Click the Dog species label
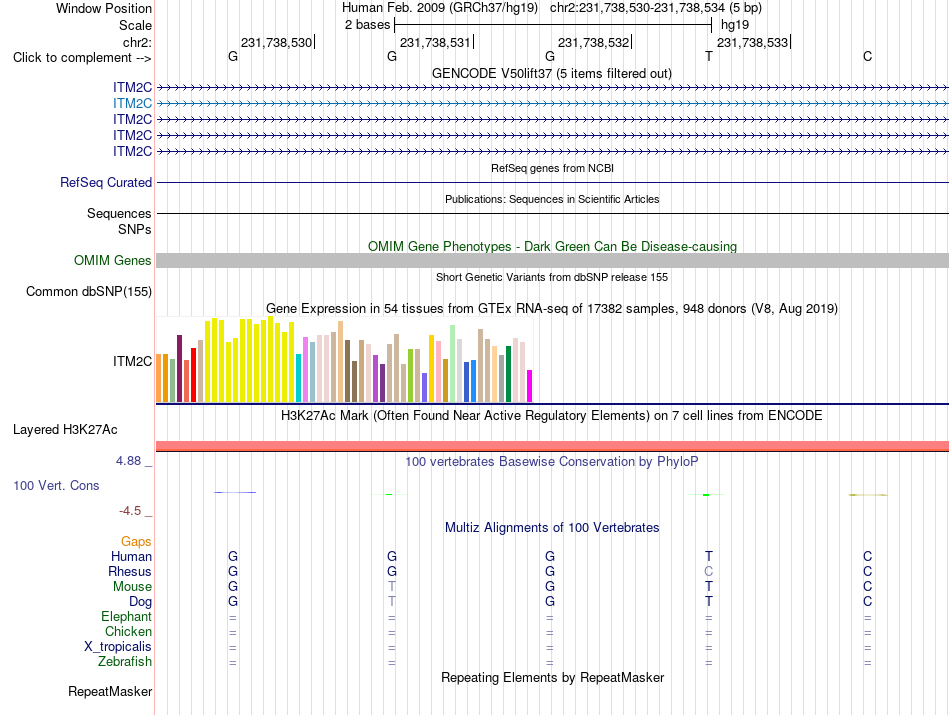This screenshot has height=715, width=950. click(141, 602)
